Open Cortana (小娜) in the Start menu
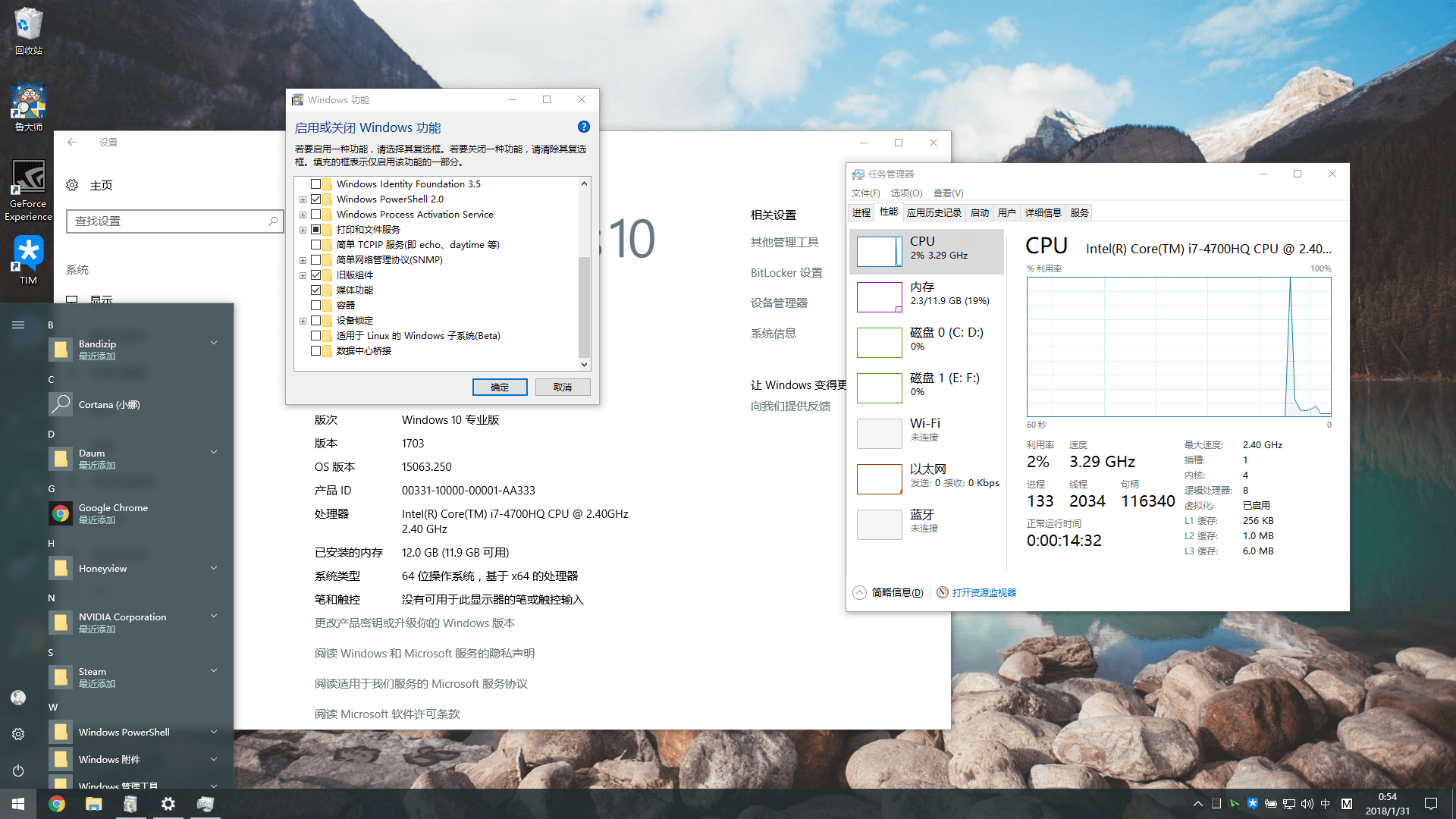This screenshot has width=1456, height=819. click(135, 404)
